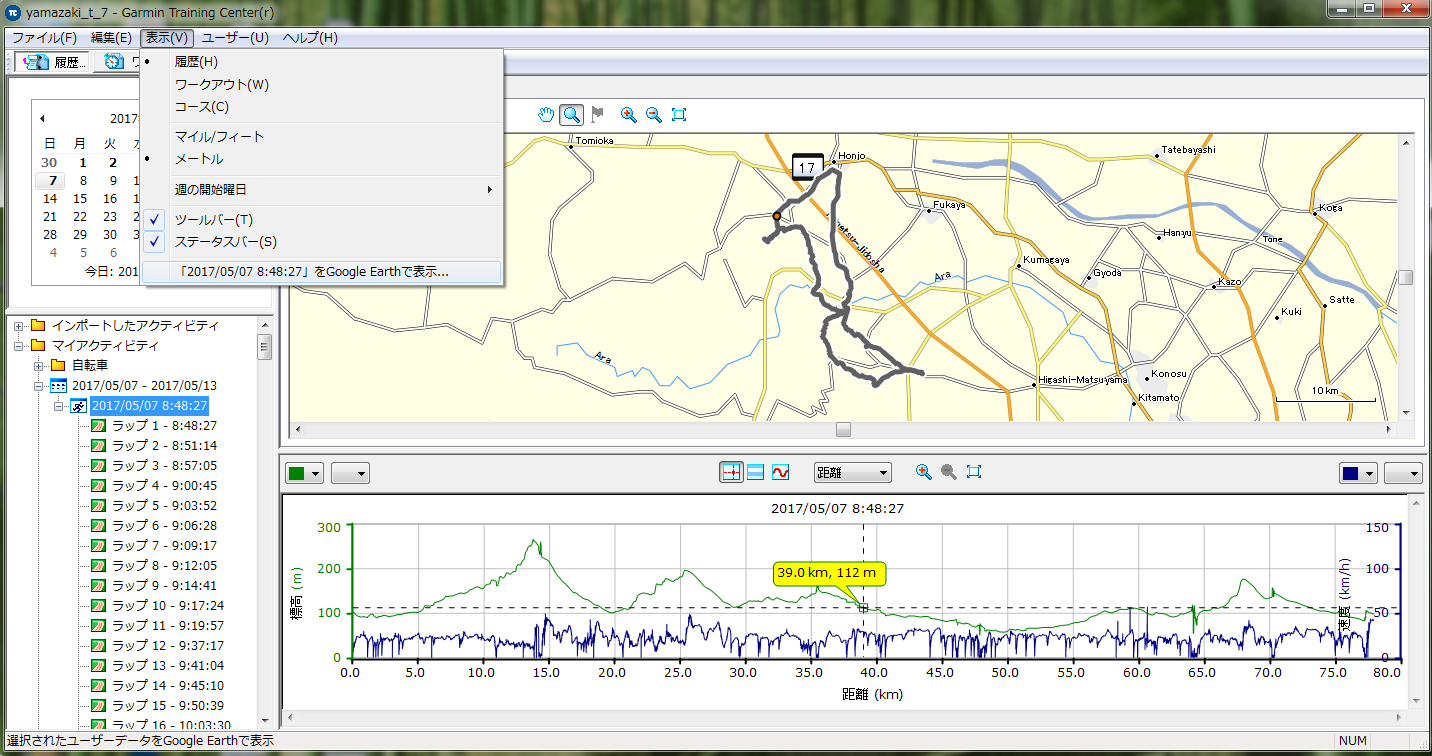Screen dimensions: 1432x756
Task: Close the 表示(V) menu
Action: pos(166,38)
